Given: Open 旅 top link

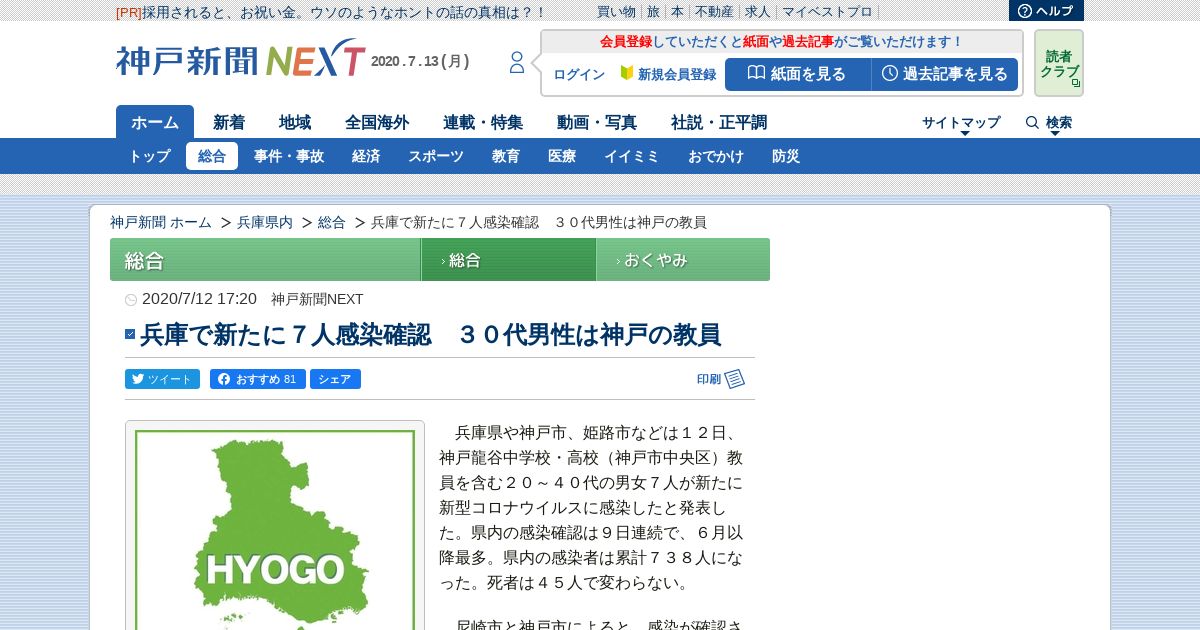Looking at the screenshot, I should click(653, 12).
